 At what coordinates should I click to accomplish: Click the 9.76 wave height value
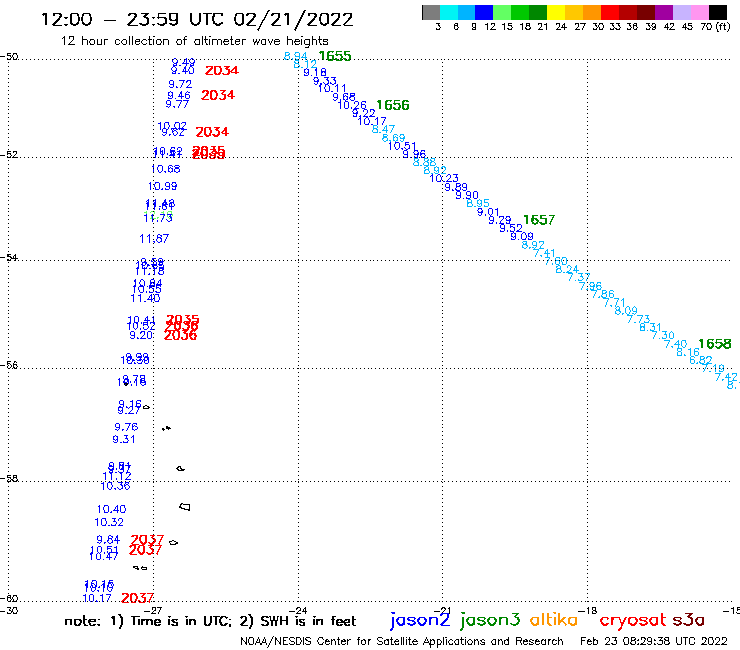pyautogui.click(x=126, y=427)
